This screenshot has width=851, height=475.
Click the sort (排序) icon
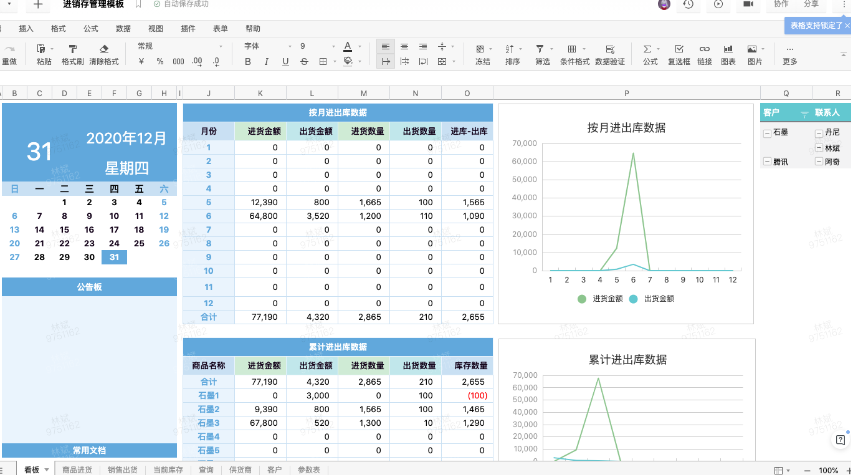click(x=510, y=49)
